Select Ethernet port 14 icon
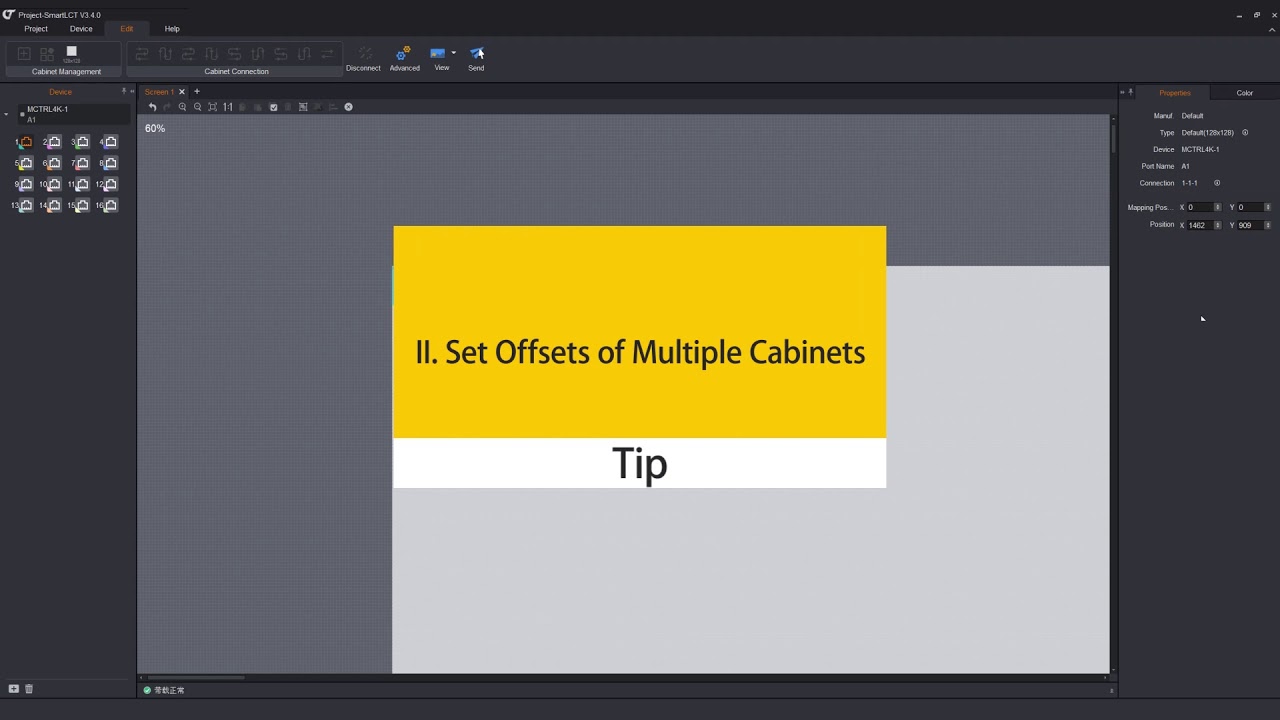The image size is (1280, 720). pyautogui.click(x=54, y=205)
